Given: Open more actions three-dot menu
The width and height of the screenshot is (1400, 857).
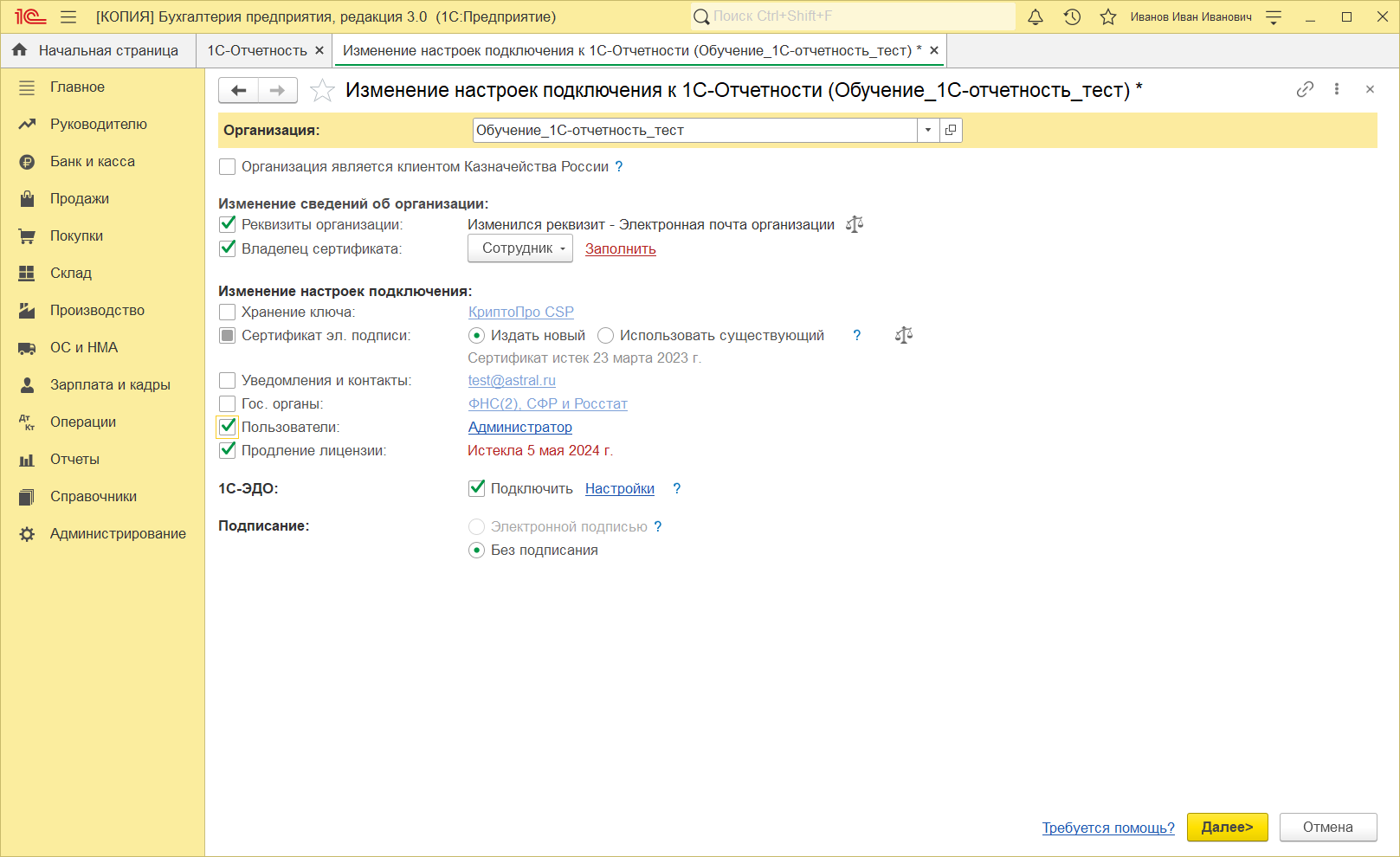Looking at the screenshot, I should point(1337,89).
